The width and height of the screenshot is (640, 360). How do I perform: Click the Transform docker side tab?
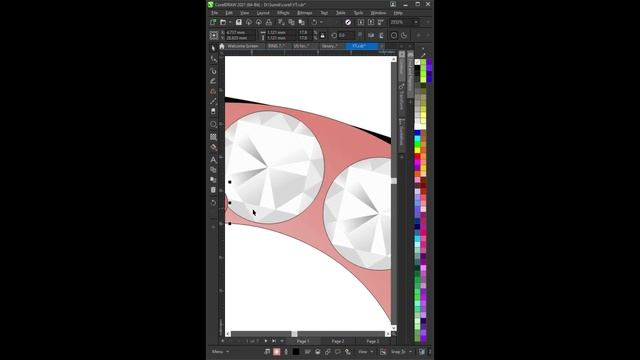(402, 97)
